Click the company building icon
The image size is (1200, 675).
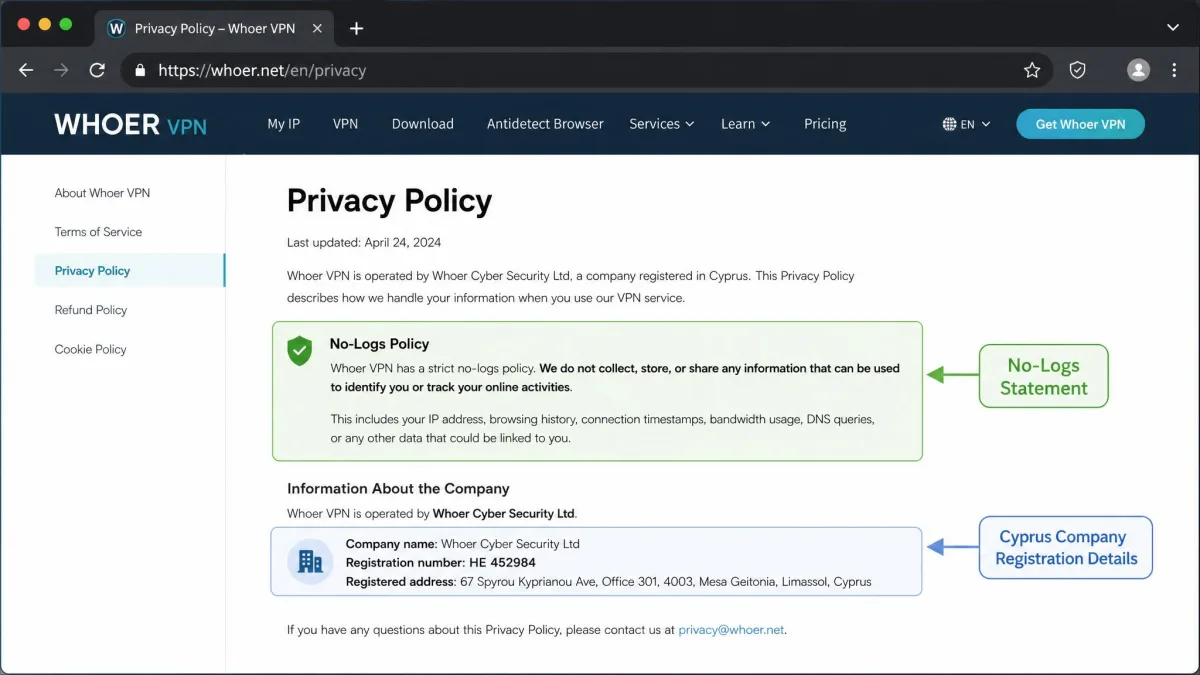click(310, 561)
